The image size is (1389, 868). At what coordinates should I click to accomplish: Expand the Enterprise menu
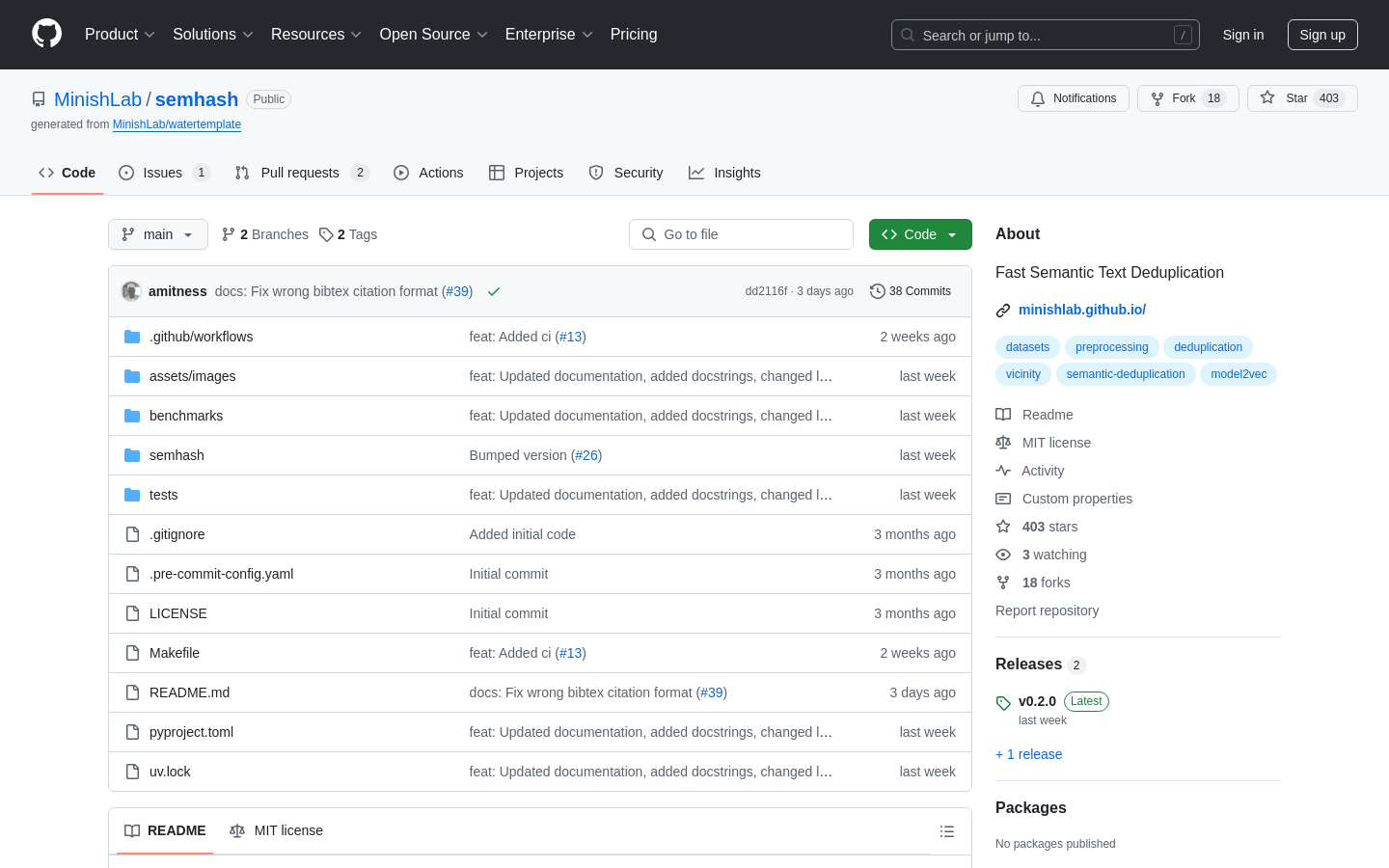549,35
